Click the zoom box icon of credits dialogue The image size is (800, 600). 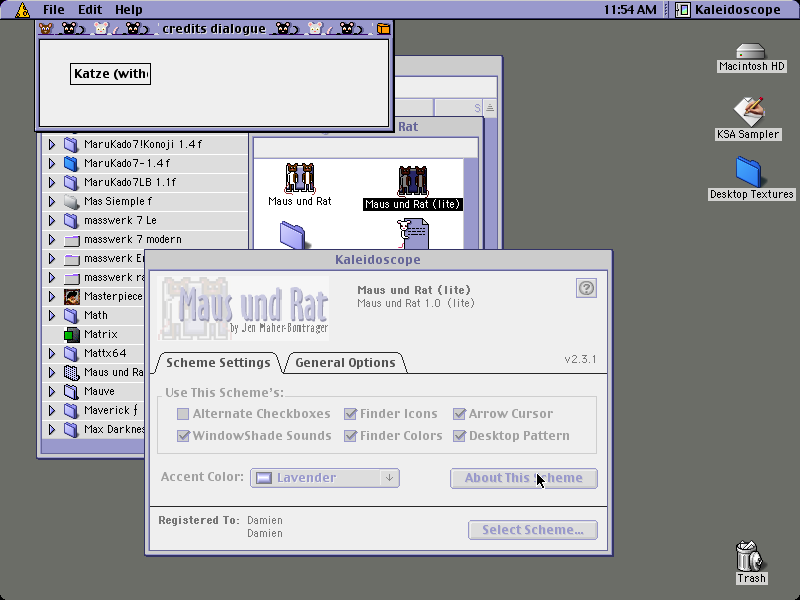pyautogui.click(x=383, y=29)
